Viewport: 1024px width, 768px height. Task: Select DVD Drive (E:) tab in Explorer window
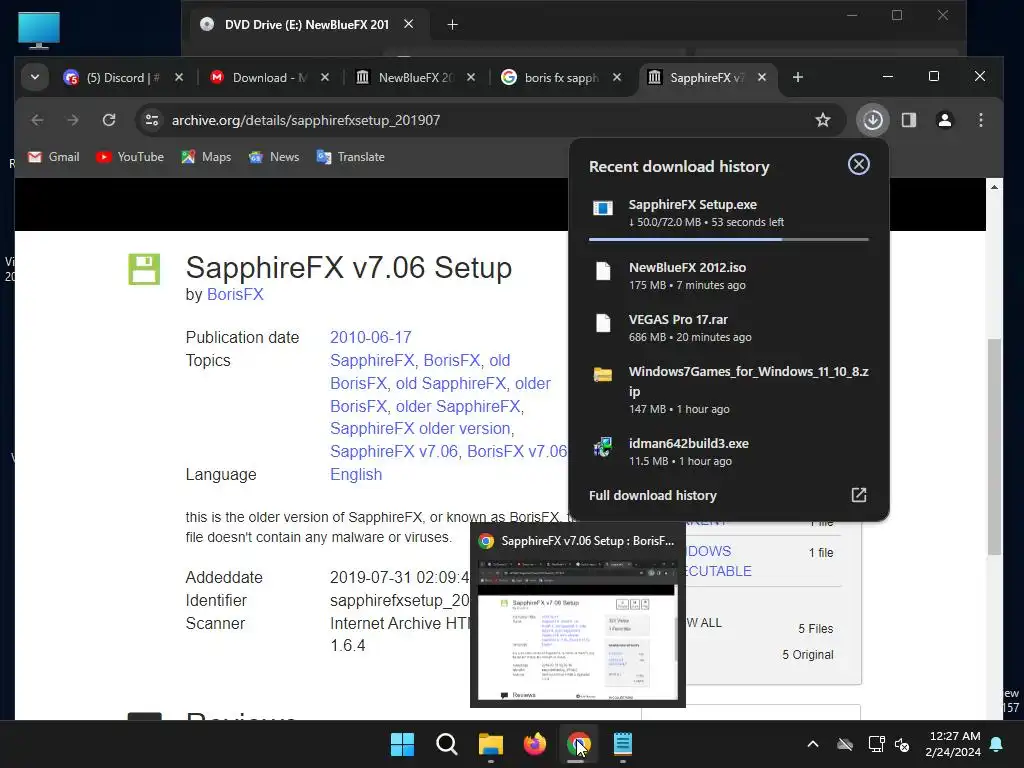pyautogui.click(x=306, y=25)
